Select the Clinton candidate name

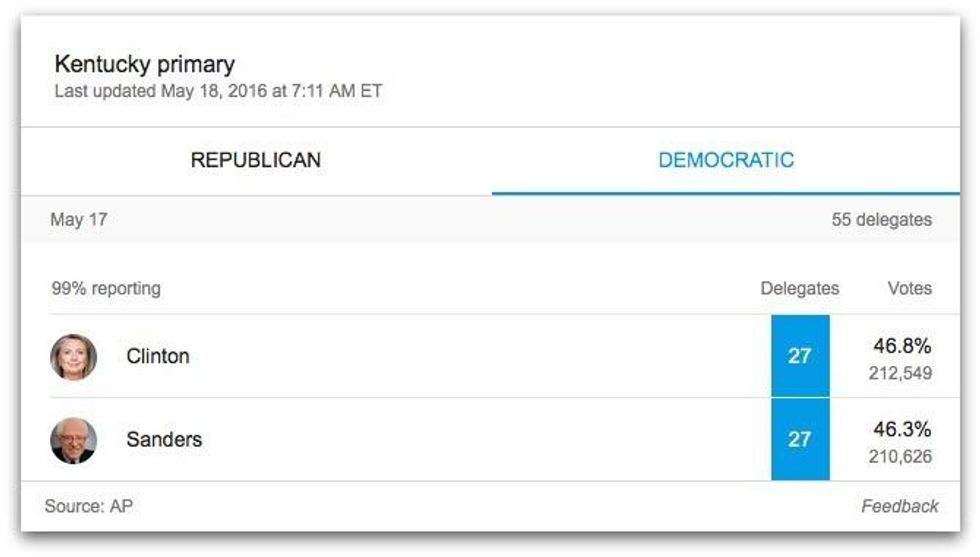click(158, 356)
